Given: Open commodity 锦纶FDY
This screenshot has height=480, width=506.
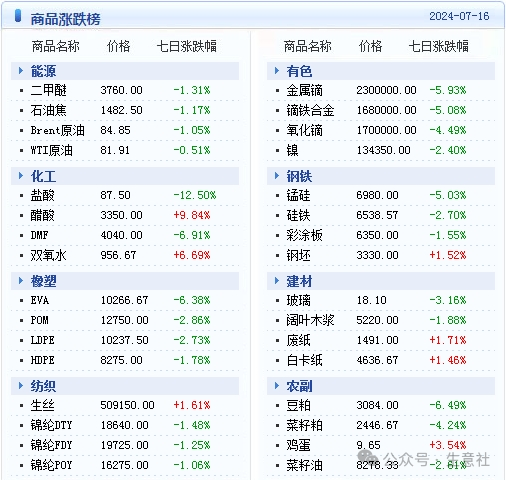Looking at the screenshot, I should [51, 445].
